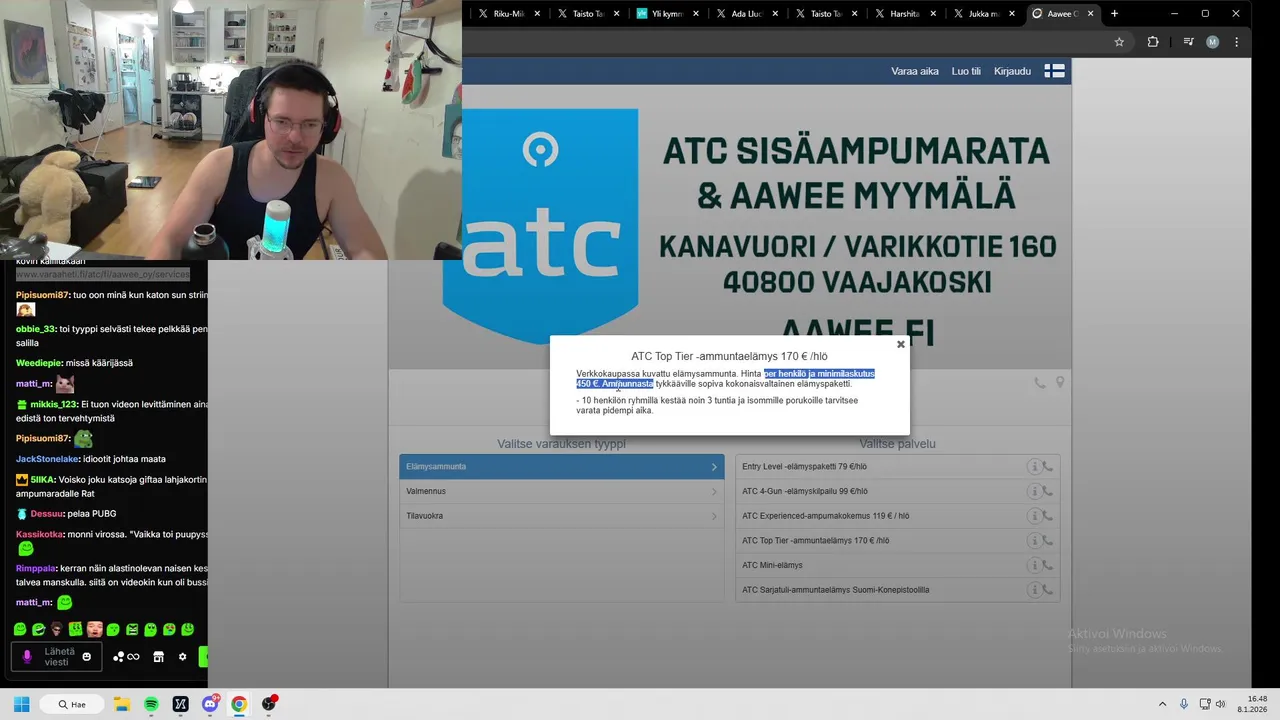Expand the Valmennus booking type

tap(562, 491)
